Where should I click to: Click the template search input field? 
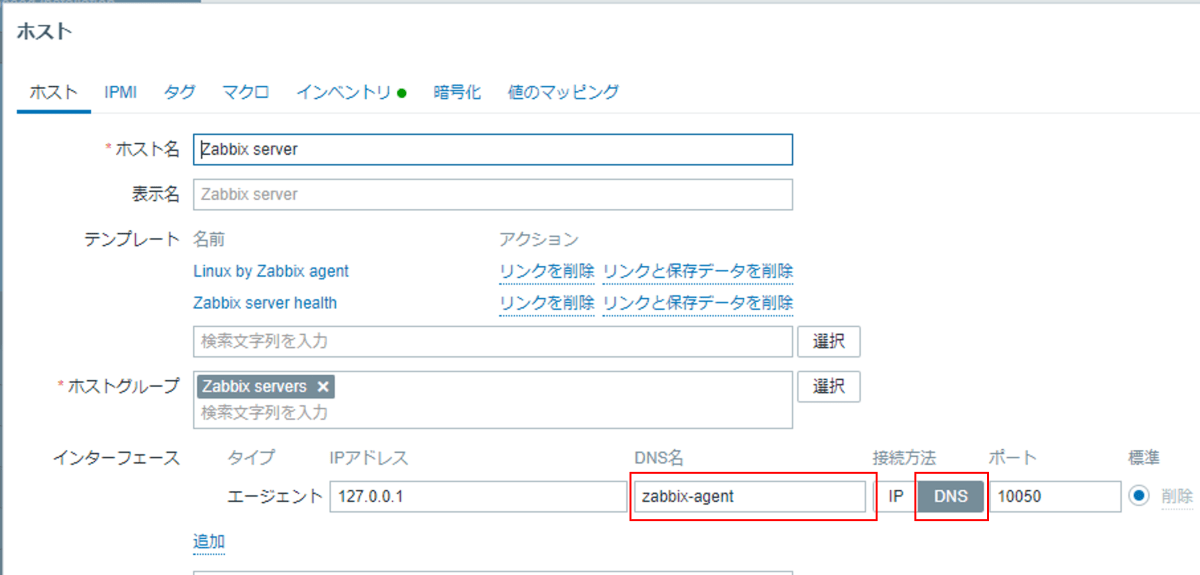coord(493,341)
